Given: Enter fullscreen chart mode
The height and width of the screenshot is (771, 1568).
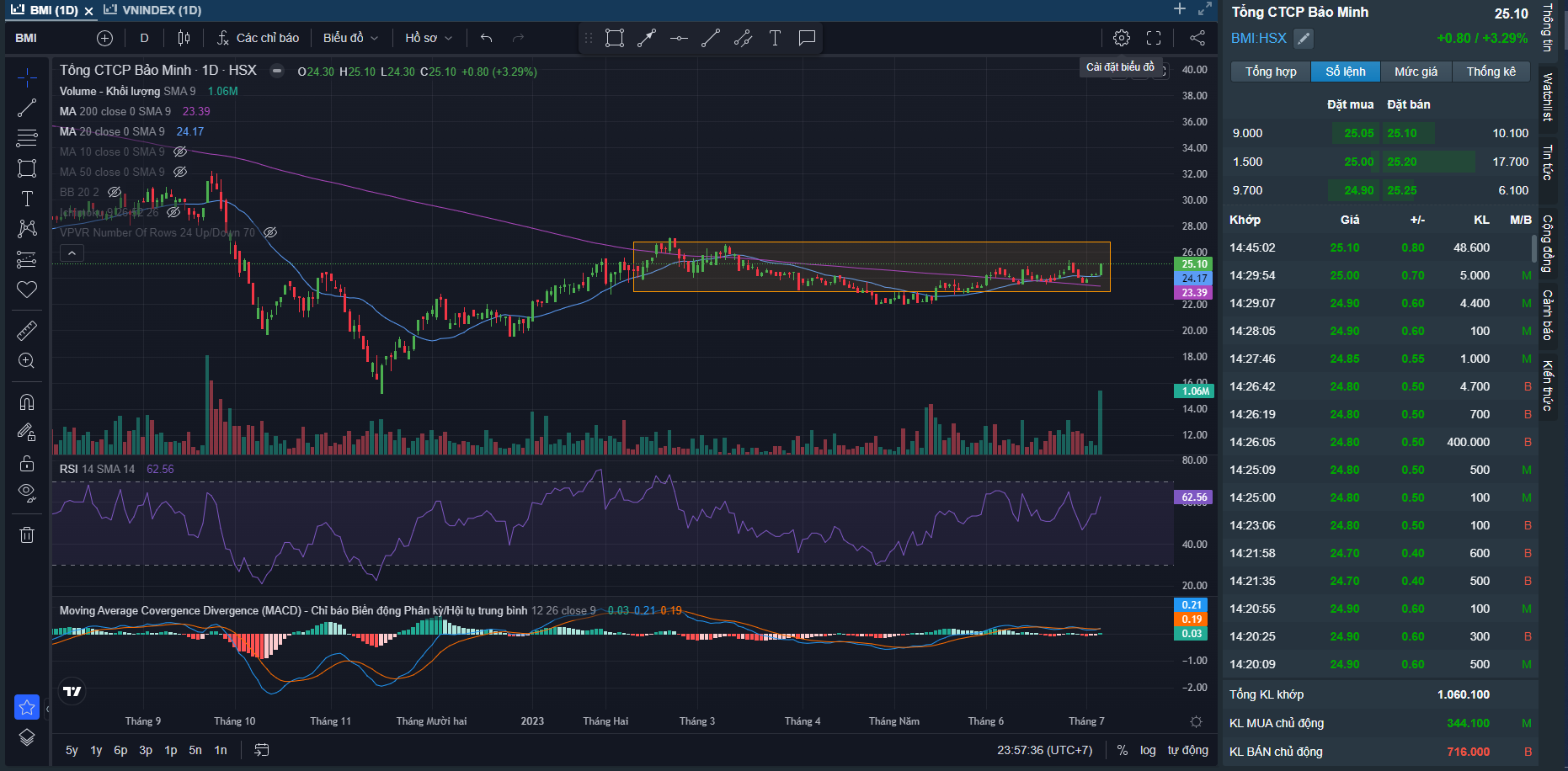Looking at the screenshot, I should [x=1154, y=38].
